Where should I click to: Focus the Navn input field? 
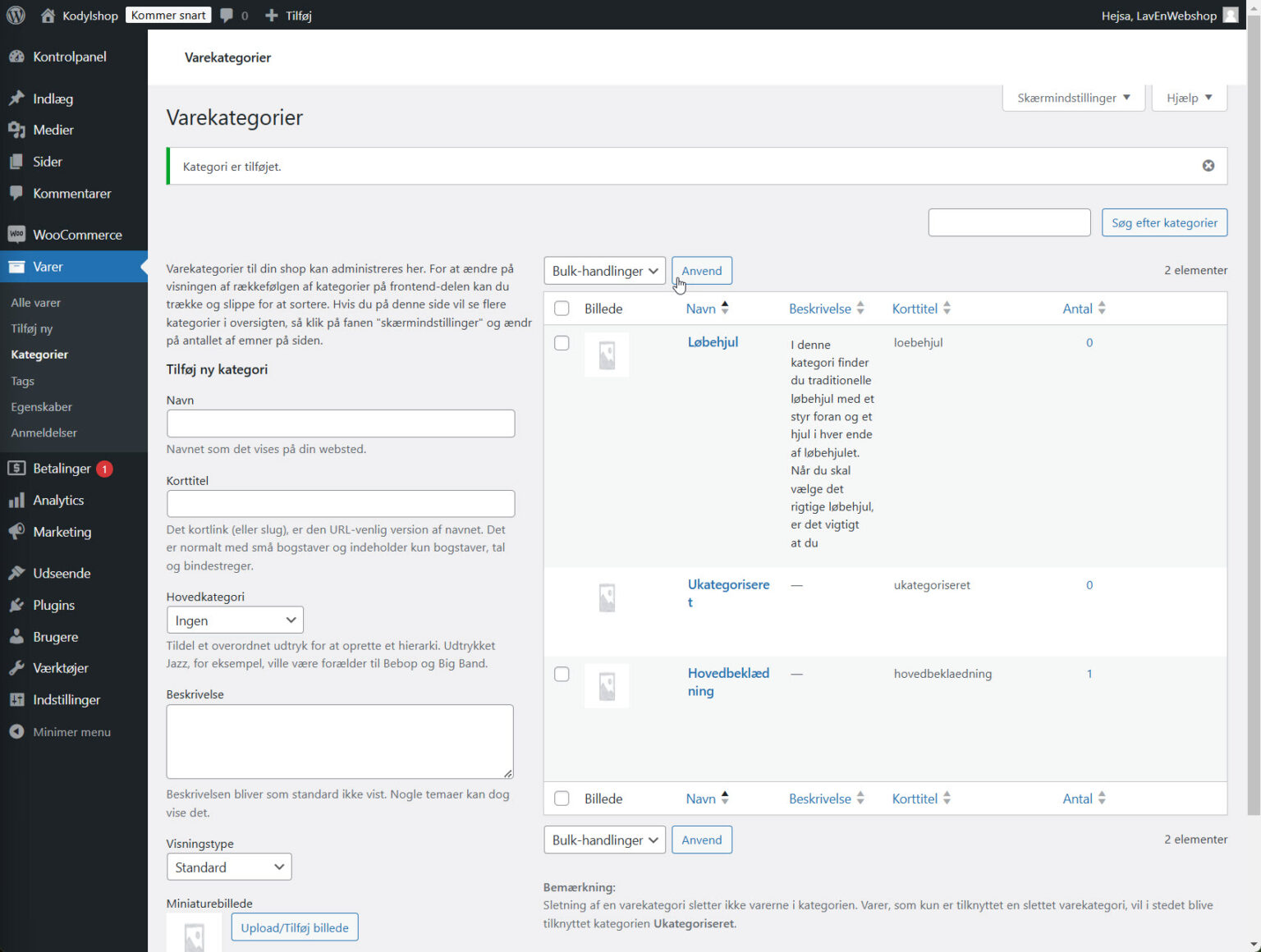click(341, 424)
